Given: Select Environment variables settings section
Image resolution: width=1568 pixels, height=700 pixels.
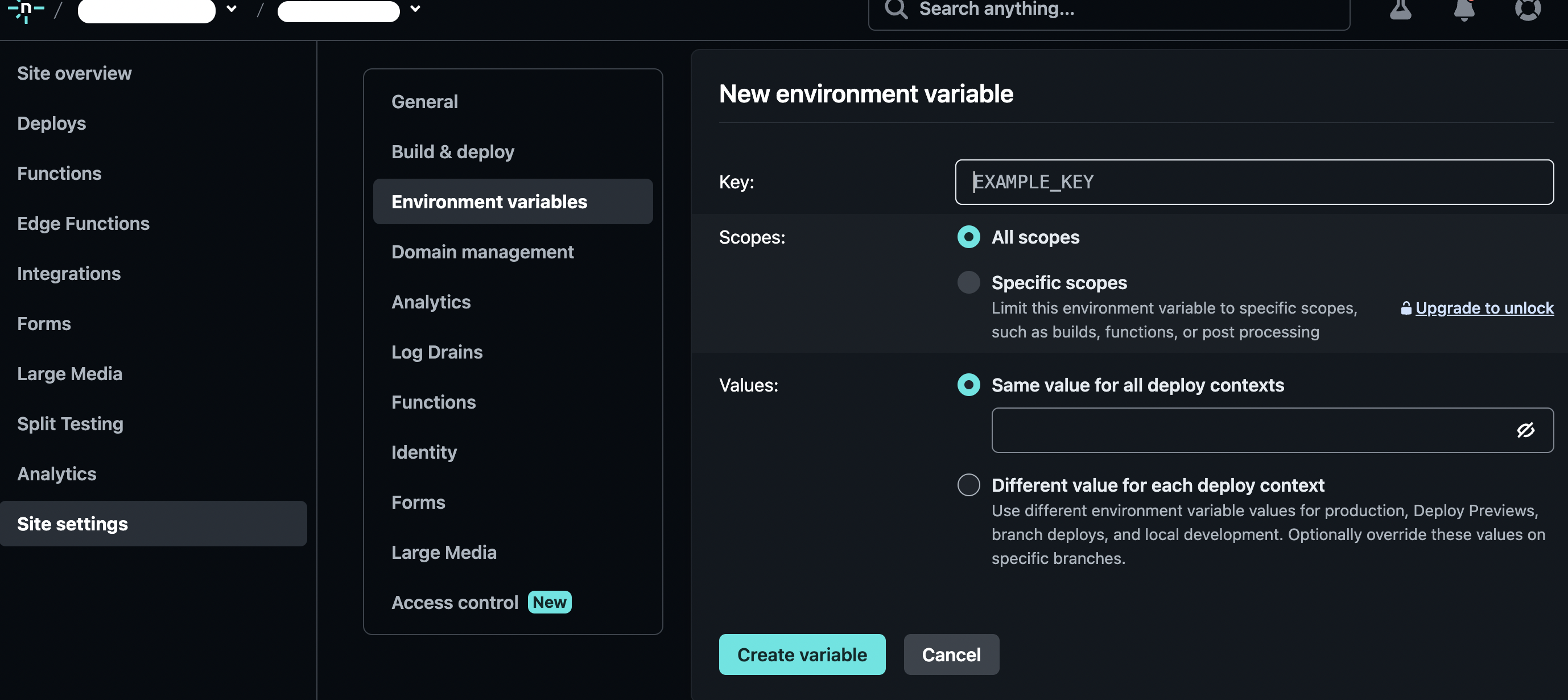Looking at the screenshot, I should tap(513, 201).
